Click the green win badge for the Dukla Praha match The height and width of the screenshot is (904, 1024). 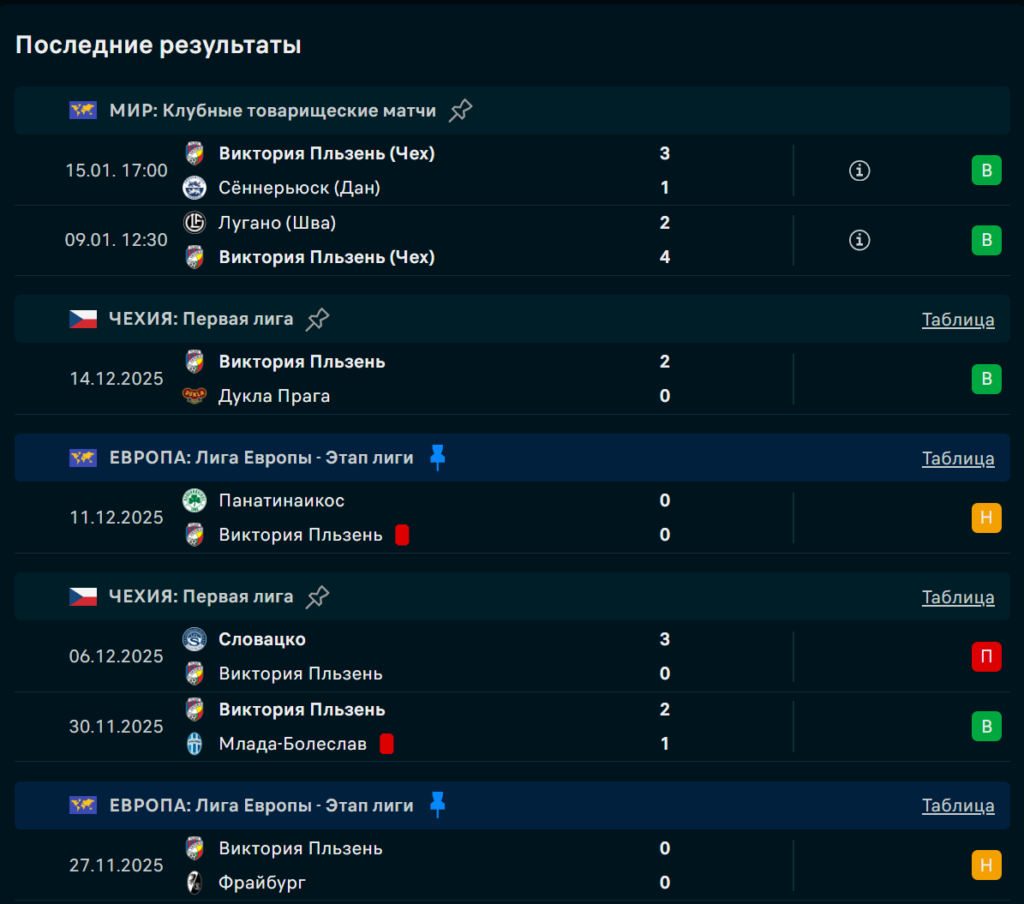pyautogui.click(x=986, y=379)
